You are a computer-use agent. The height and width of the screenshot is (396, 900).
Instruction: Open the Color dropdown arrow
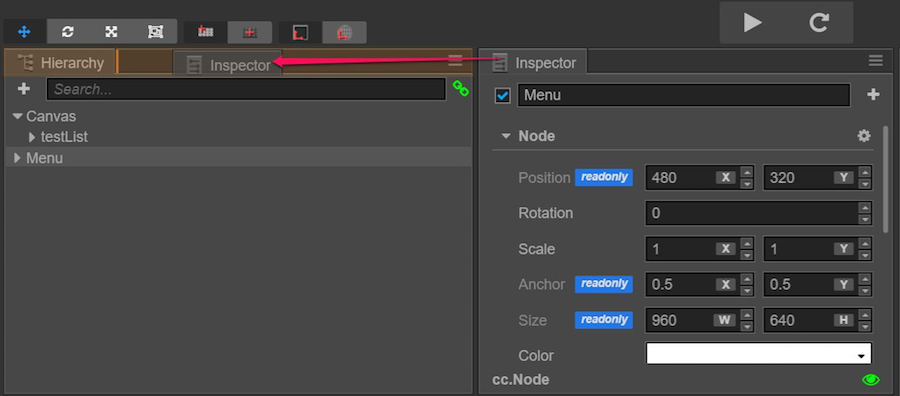(x=861, y=356)
